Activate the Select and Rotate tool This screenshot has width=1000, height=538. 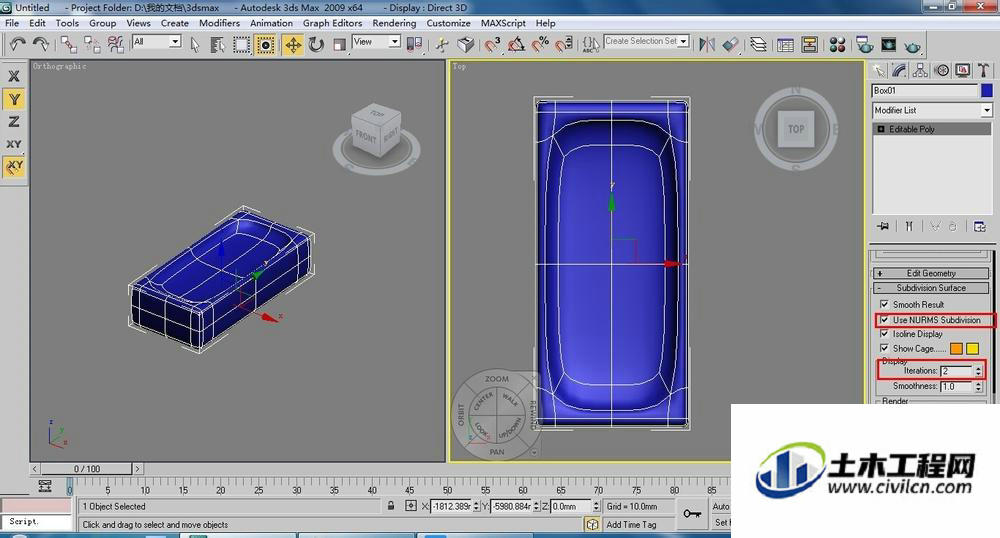[x=316, y=45]
